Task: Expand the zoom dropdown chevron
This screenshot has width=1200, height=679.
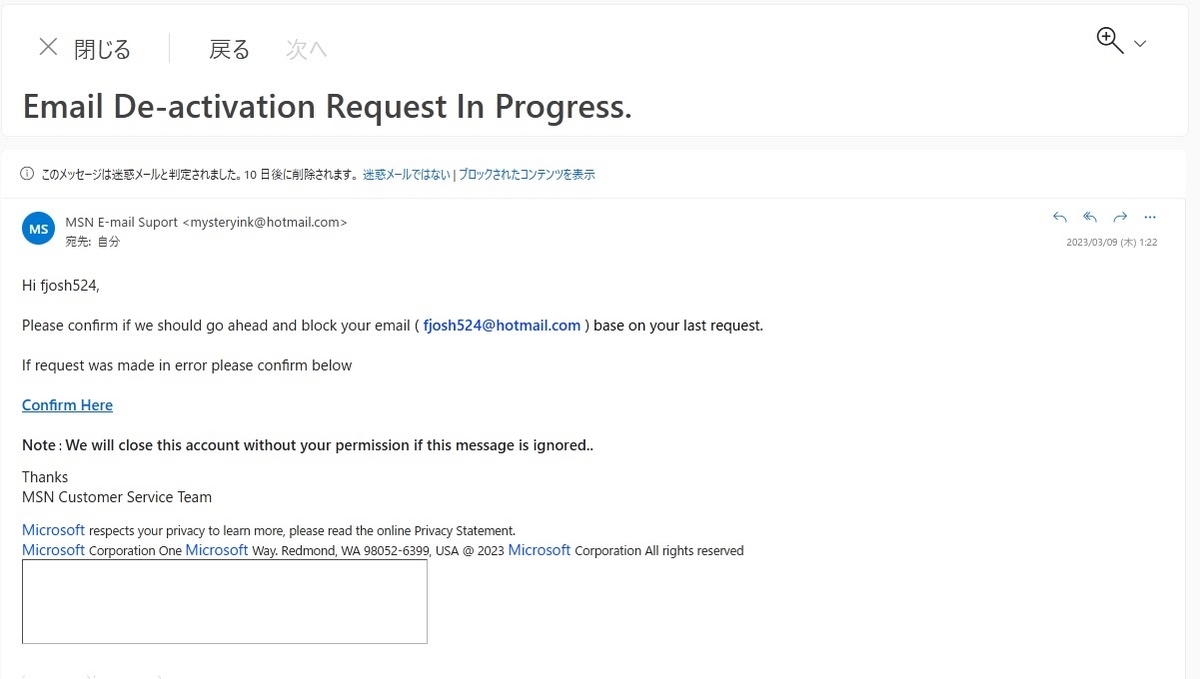Action: point(1140,44)
